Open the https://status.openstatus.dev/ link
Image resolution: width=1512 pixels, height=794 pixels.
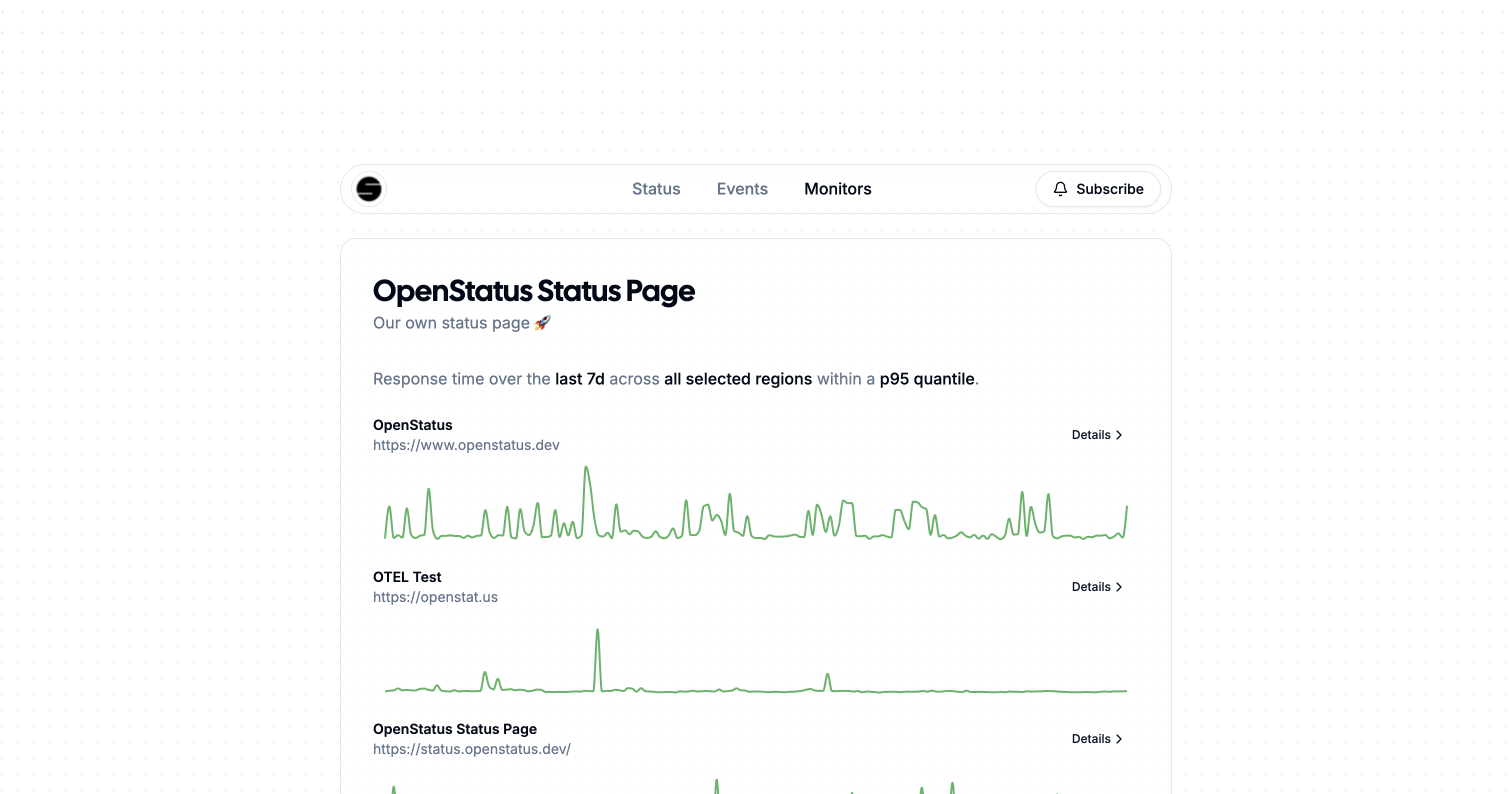[471, 749]
